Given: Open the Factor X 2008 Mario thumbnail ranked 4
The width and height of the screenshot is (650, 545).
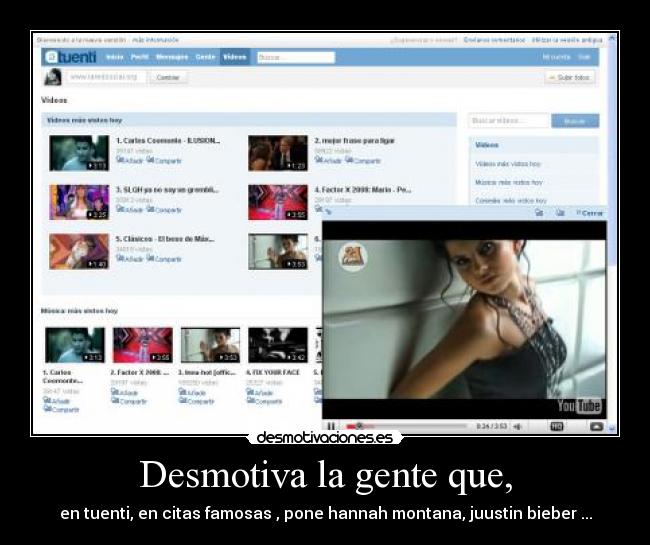Looking at the screenshot, I should (278, 202).
